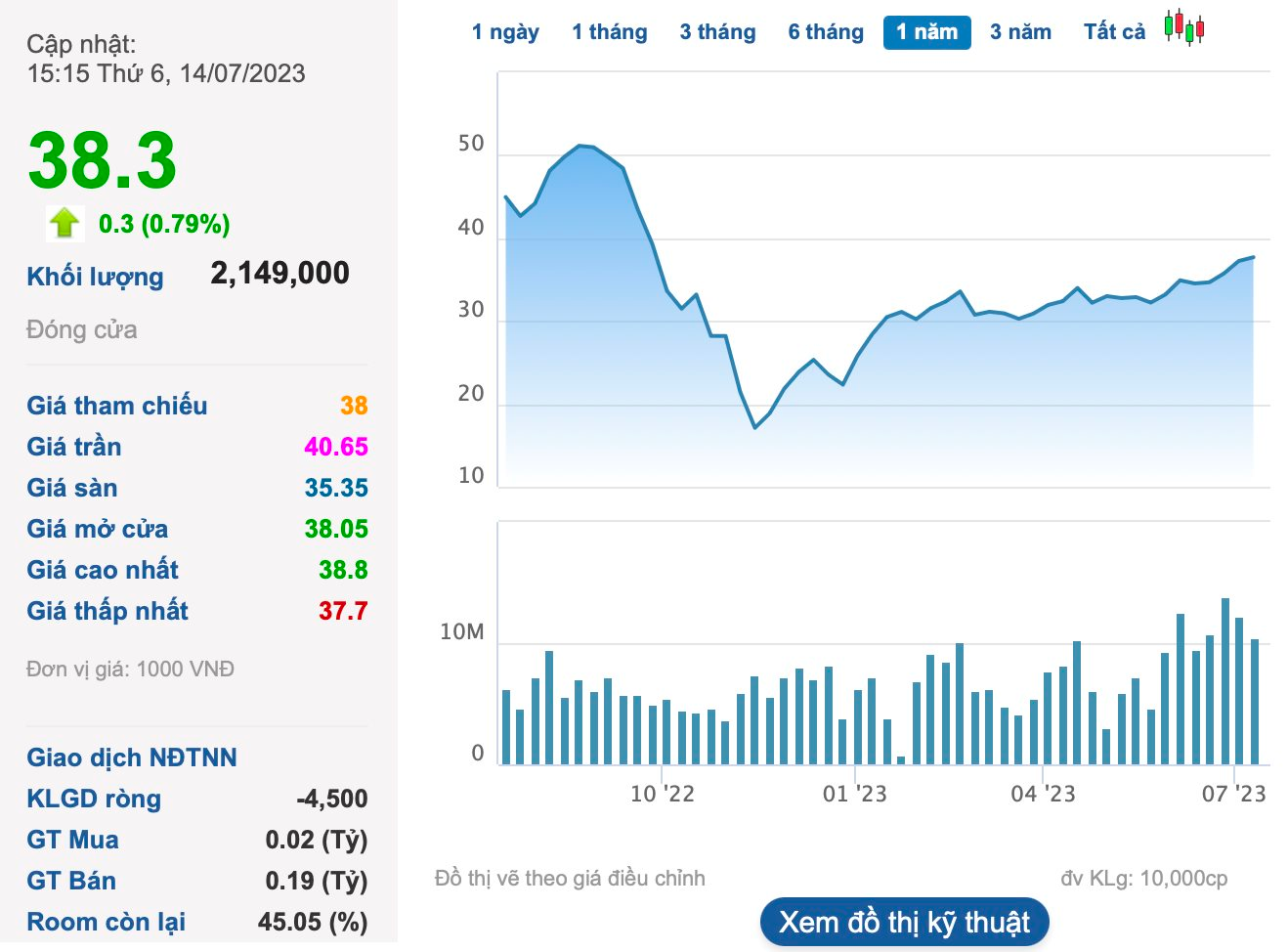Image resolution: width=1288 pixels, height=952 pixels.
Task: Click the Đóng cửa status text
Action: (82, 329)
